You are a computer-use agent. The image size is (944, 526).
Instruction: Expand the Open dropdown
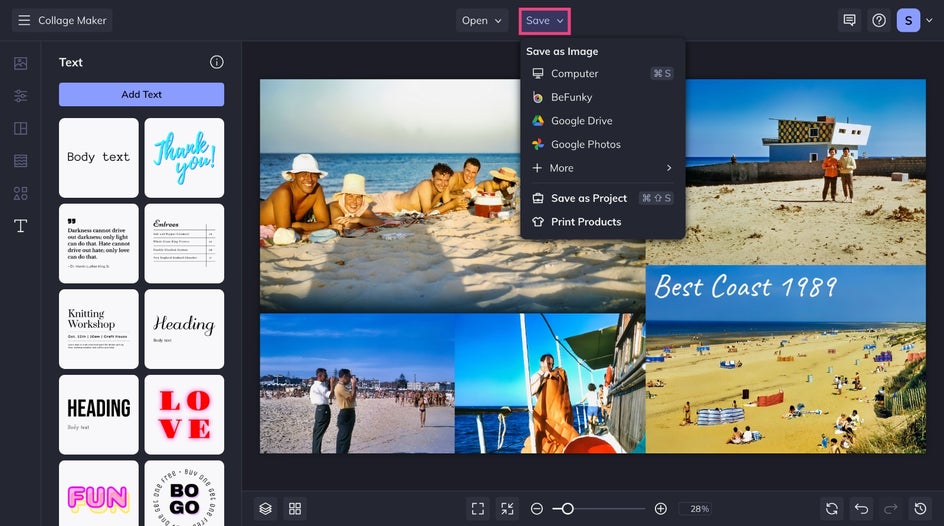coord(482,20)
